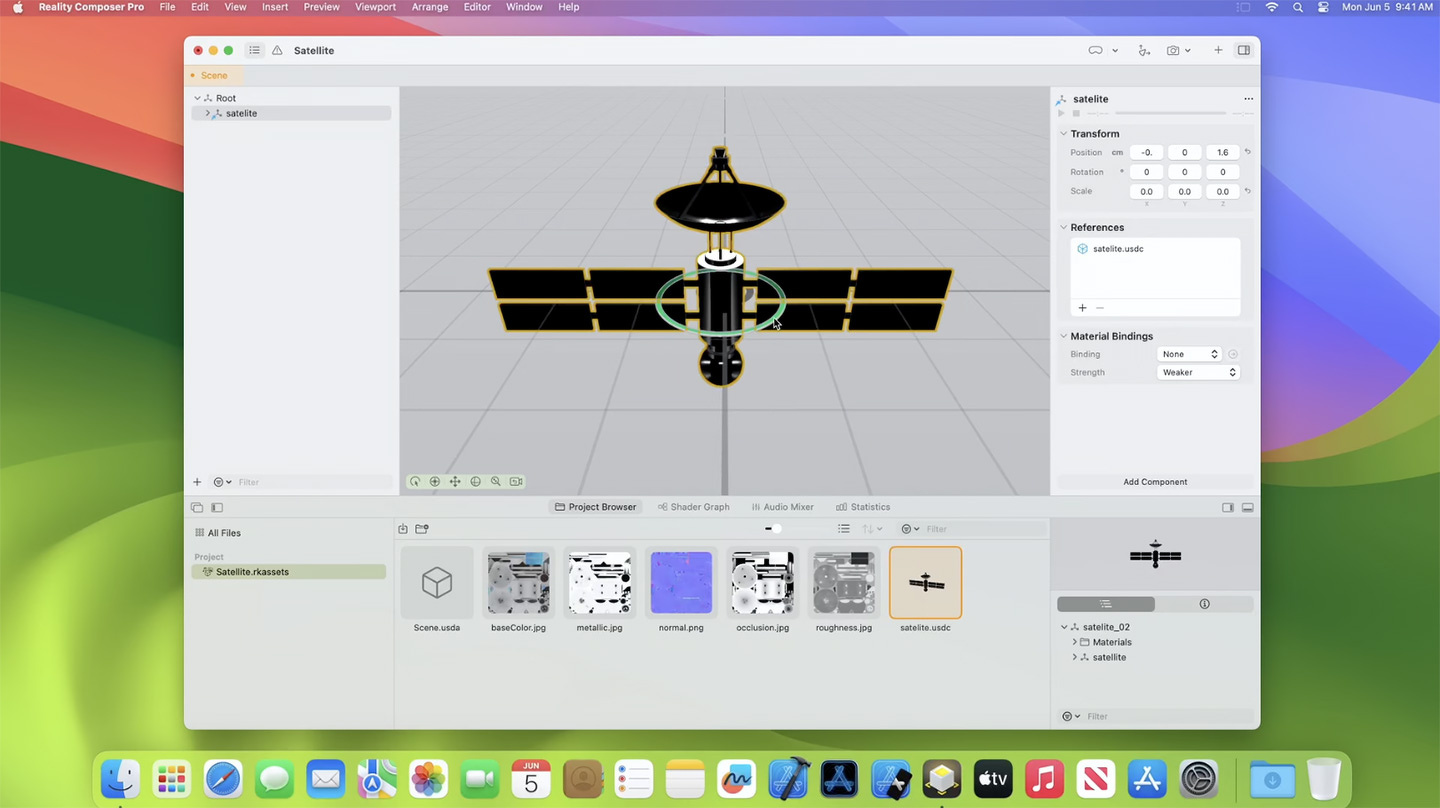Select the info tab in preview panel
The image size is (1440, 808).
click(1204, 604)
